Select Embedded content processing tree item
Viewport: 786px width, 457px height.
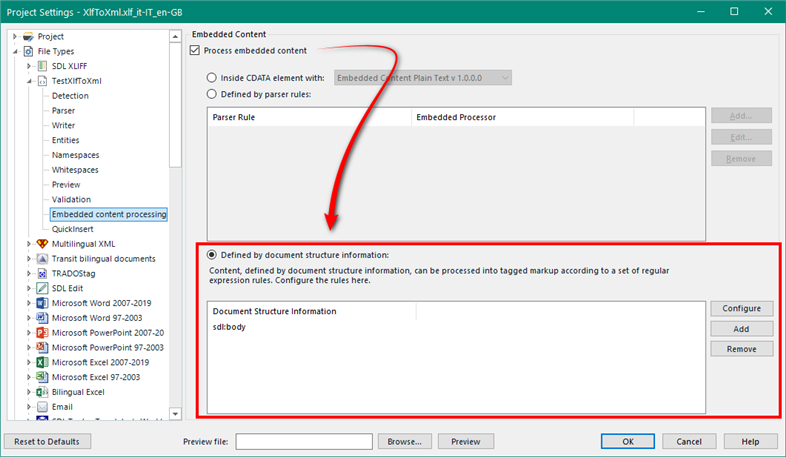pos(109,214)
